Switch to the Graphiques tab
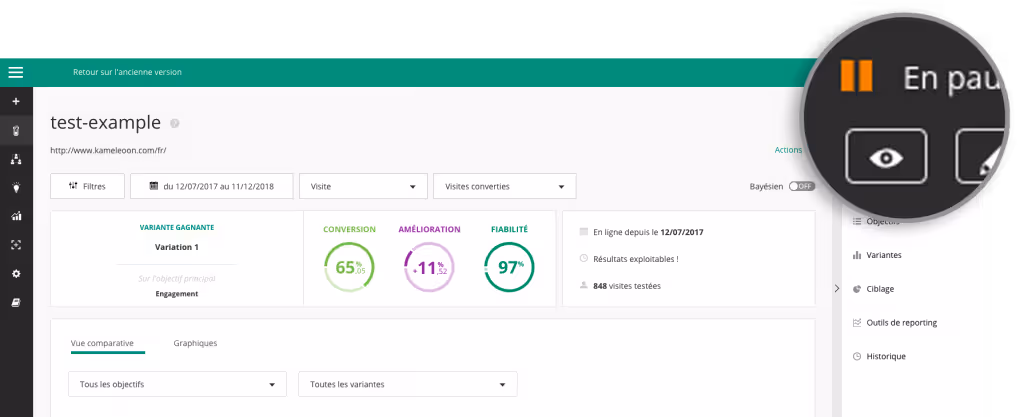The height and width of the screenshot is (417, 1024). (x=195, y=343)
